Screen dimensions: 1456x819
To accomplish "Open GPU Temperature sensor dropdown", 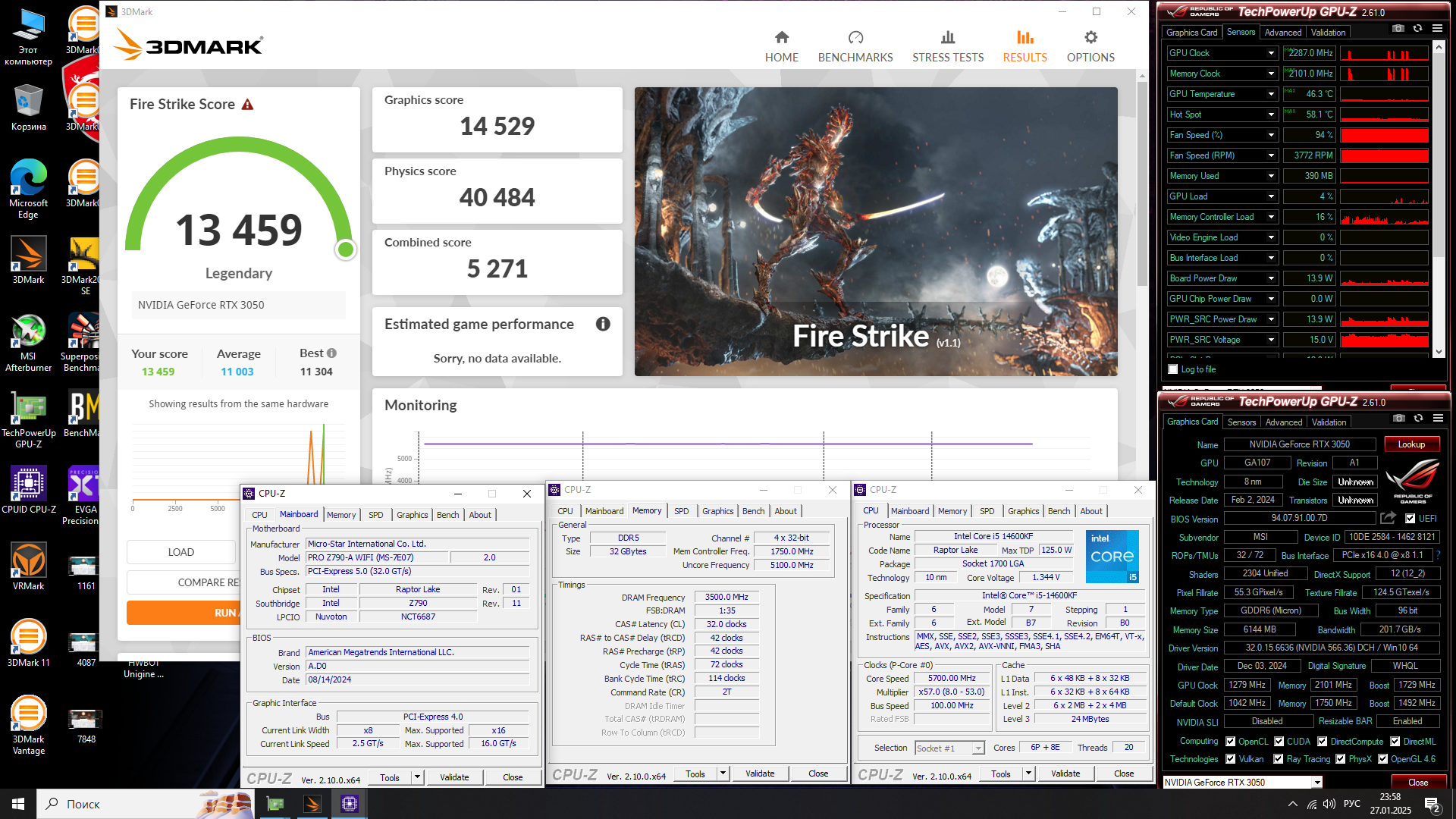I will (x=1271, y=94).
